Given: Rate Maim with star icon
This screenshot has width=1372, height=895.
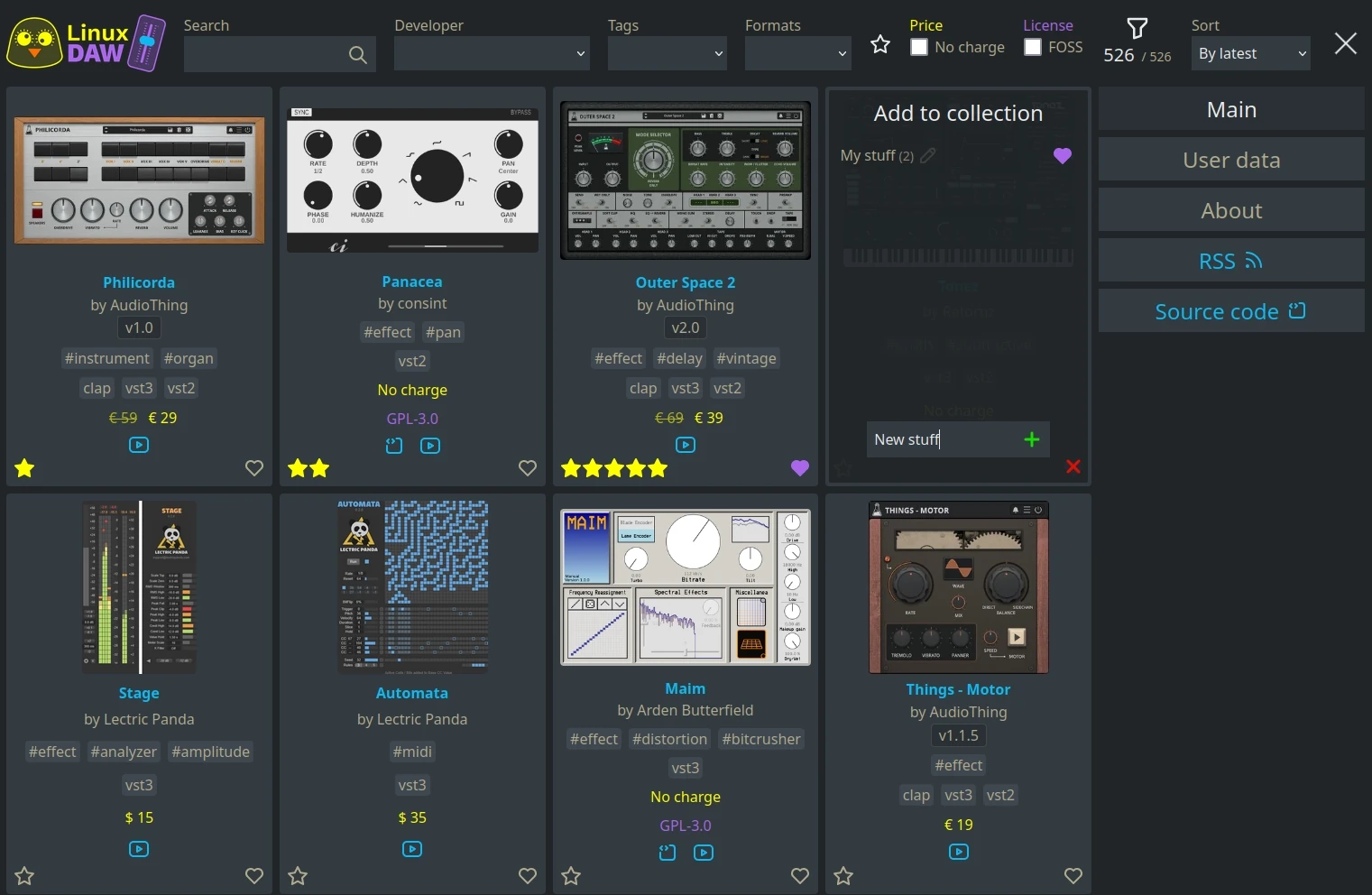Looking at the screenshot, I should 571,876.
